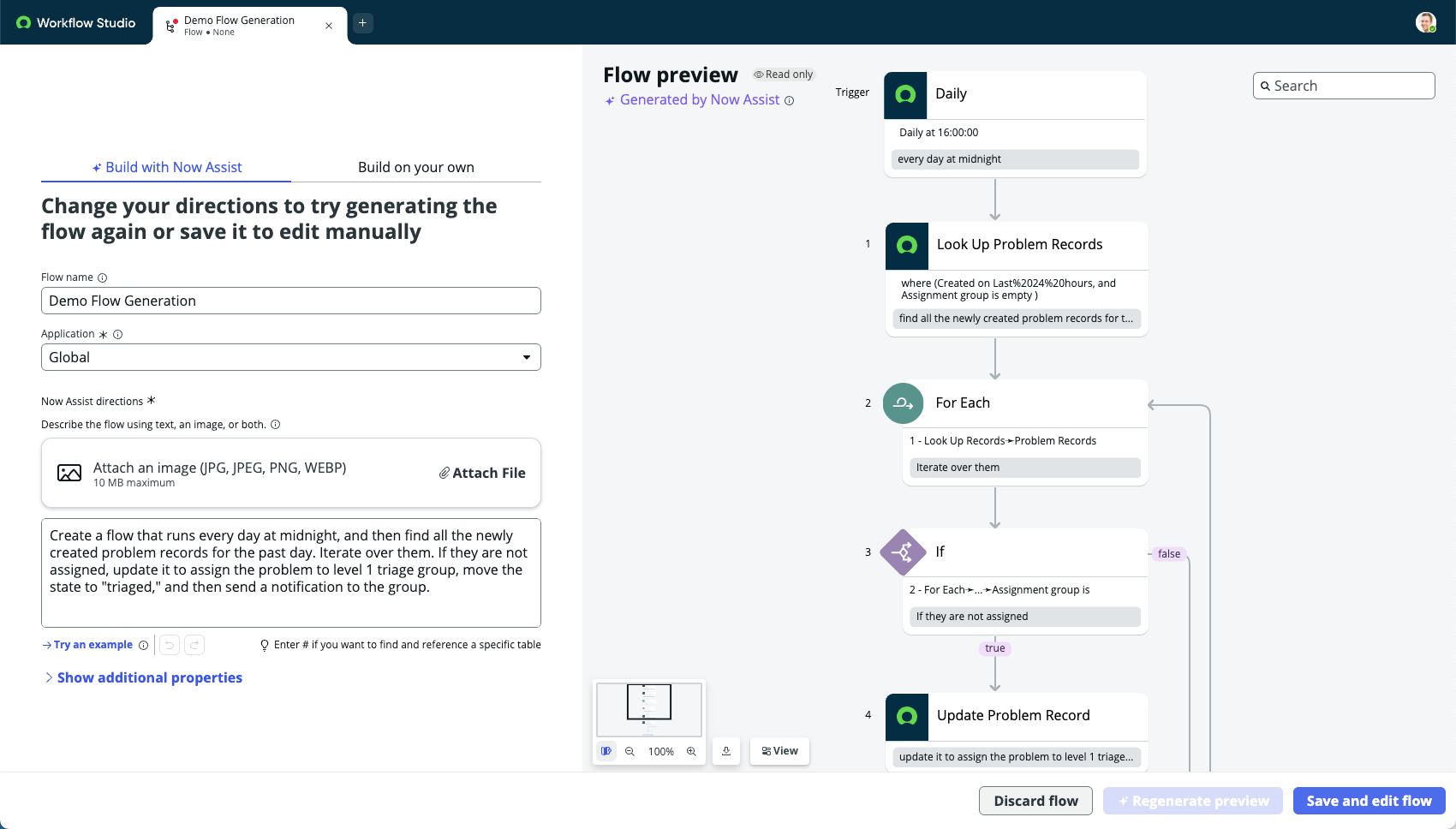
Task: Click the 'Iterate over them' annotation
Action: [1025, 468]
